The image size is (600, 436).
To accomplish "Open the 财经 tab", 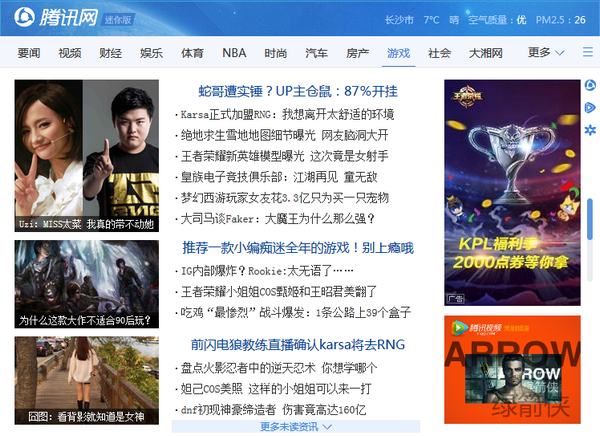I will pos(111,53).
